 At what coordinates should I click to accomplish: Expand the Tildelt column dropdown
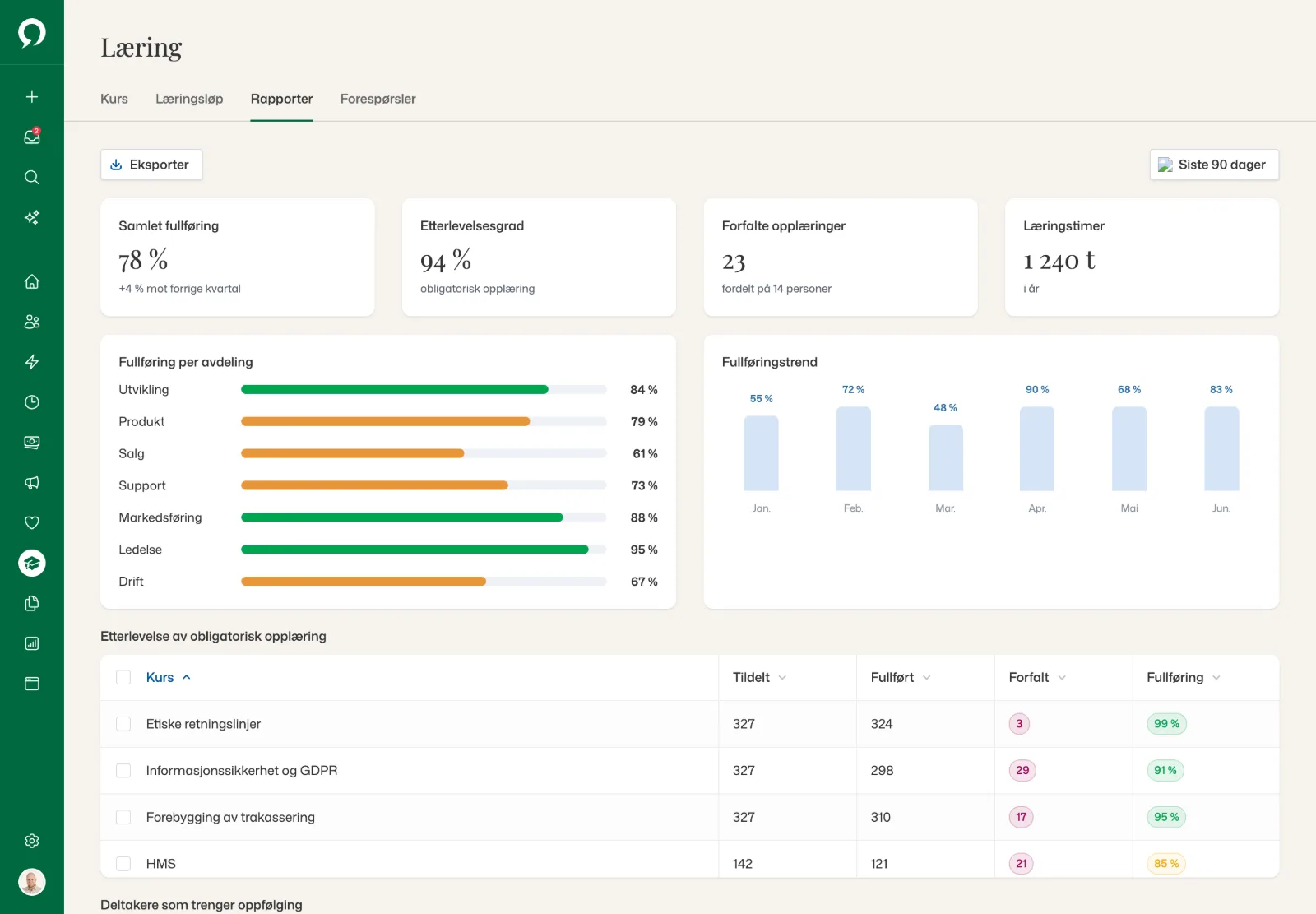click(782, 678)
